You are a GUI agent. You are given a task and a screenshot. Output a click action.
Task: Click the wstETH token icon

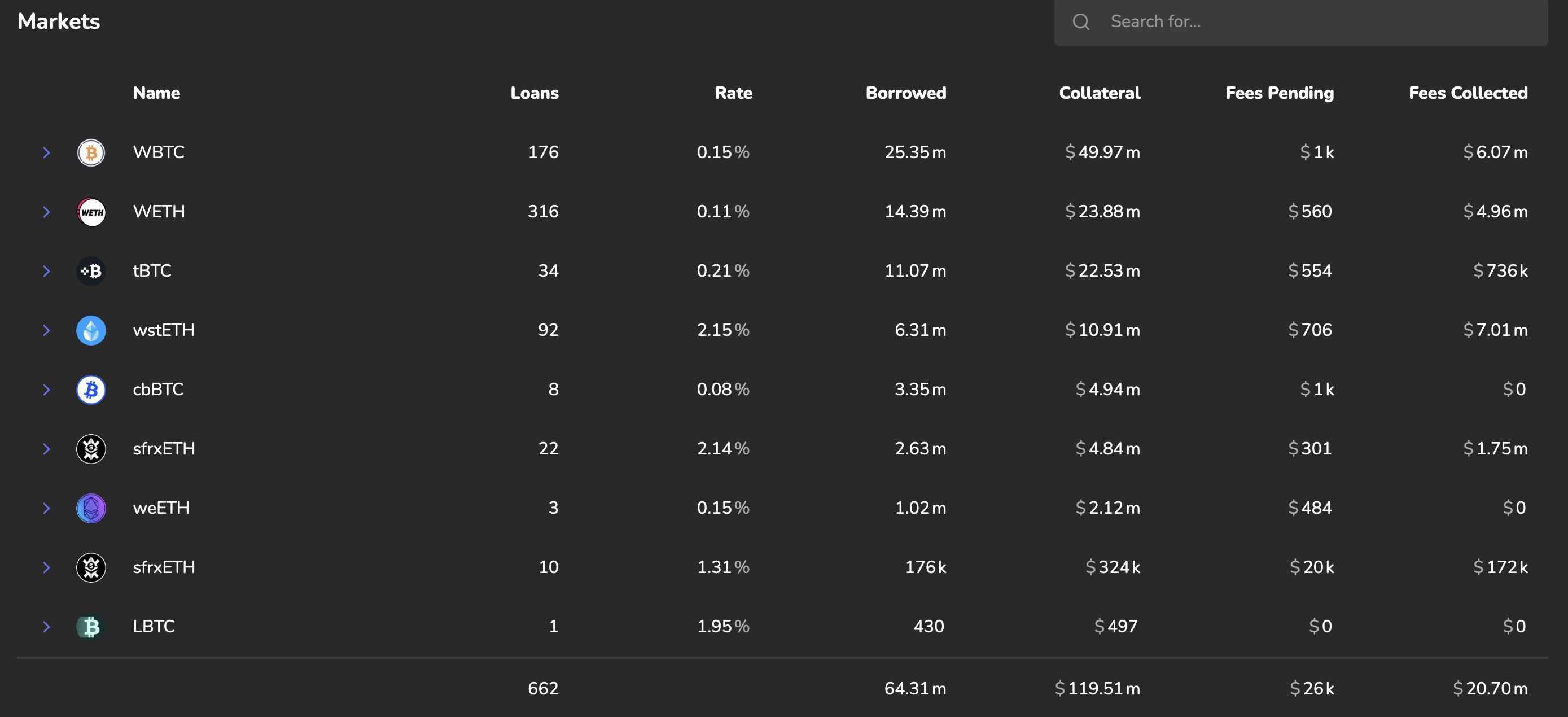pos(91,330)
